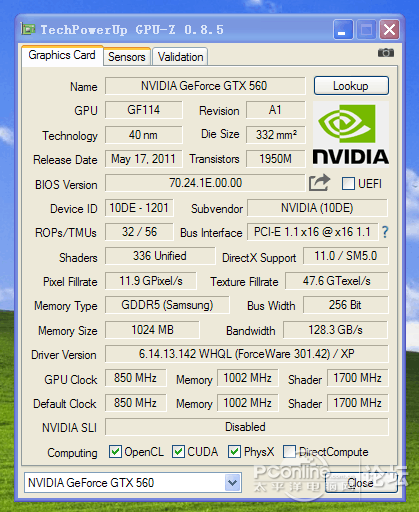Click the camera screenshot icon
Screen dimensions: 419x512
click(386, 53)
